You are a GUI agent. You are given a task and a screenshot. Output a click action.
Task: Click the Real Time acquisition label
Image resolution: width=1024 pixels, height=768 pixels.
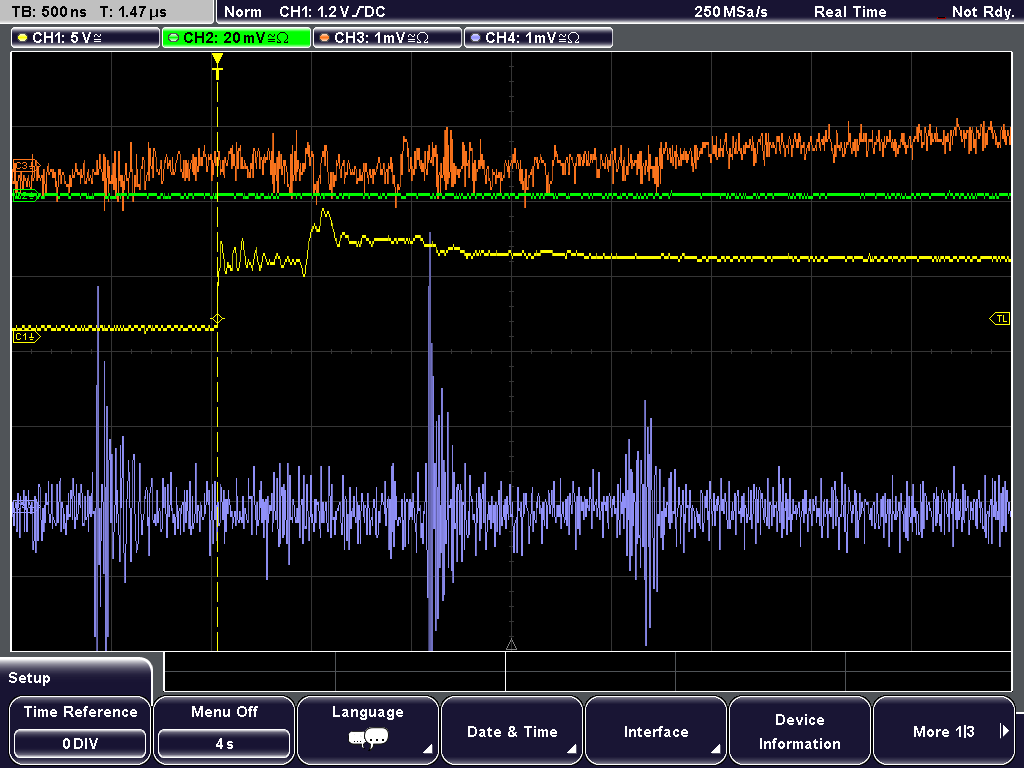[x=850, y=12]
